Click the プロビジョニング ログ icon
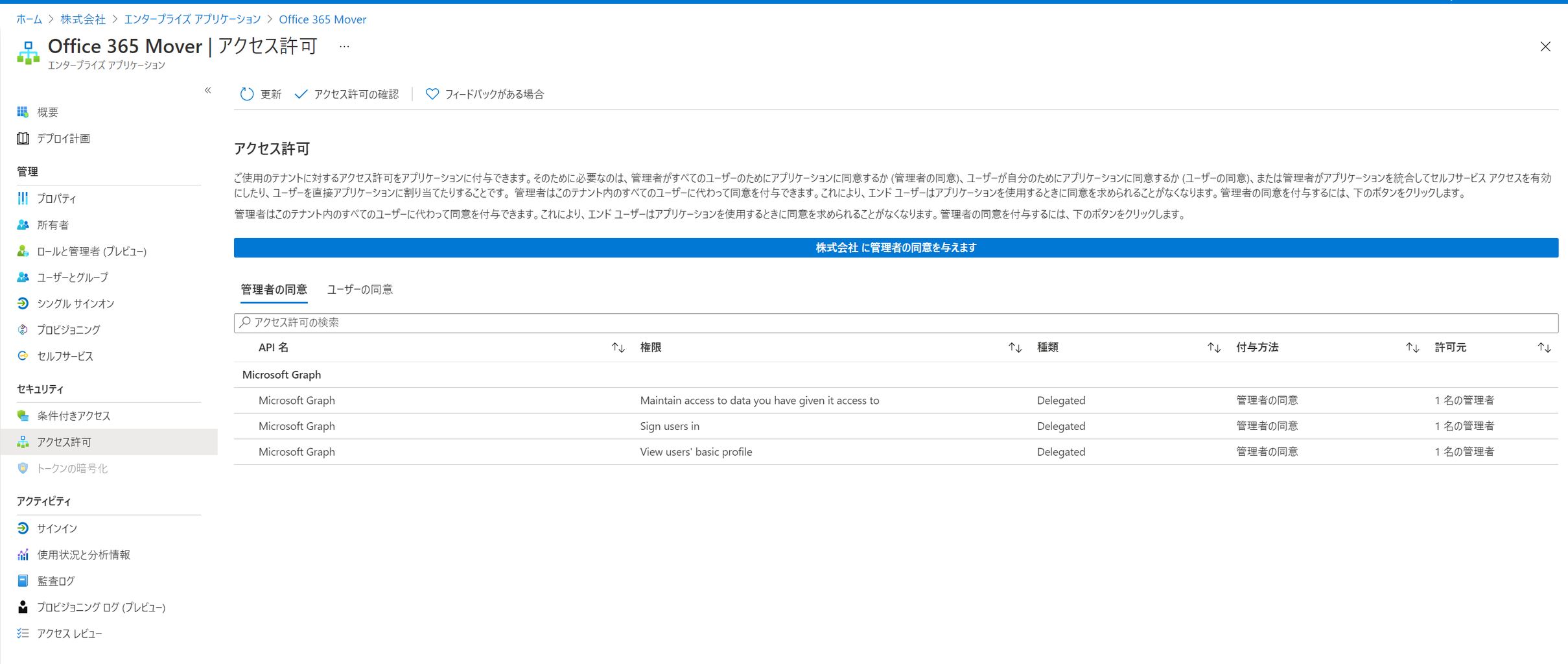 coord(23,607)
